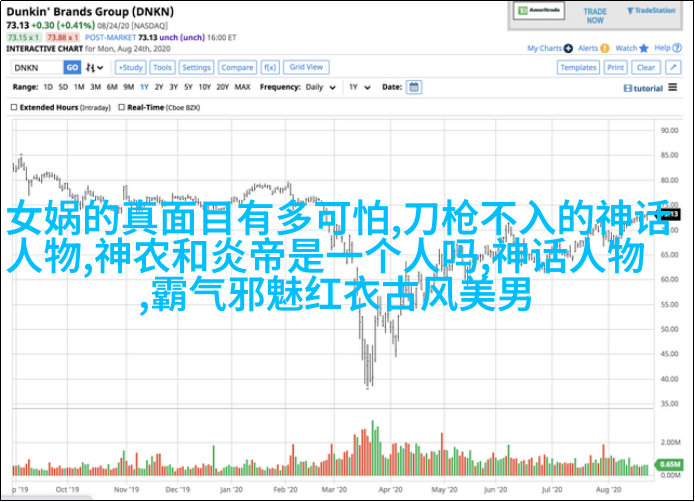
Task: Click TRADE NOW
Action: [595, 16]
